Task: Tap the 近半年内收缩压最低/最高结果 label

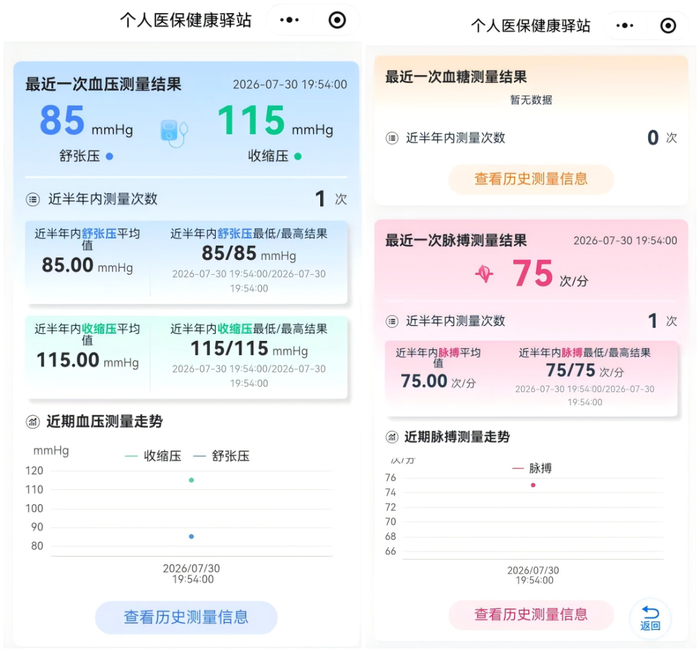Action: tap(249, 329)
